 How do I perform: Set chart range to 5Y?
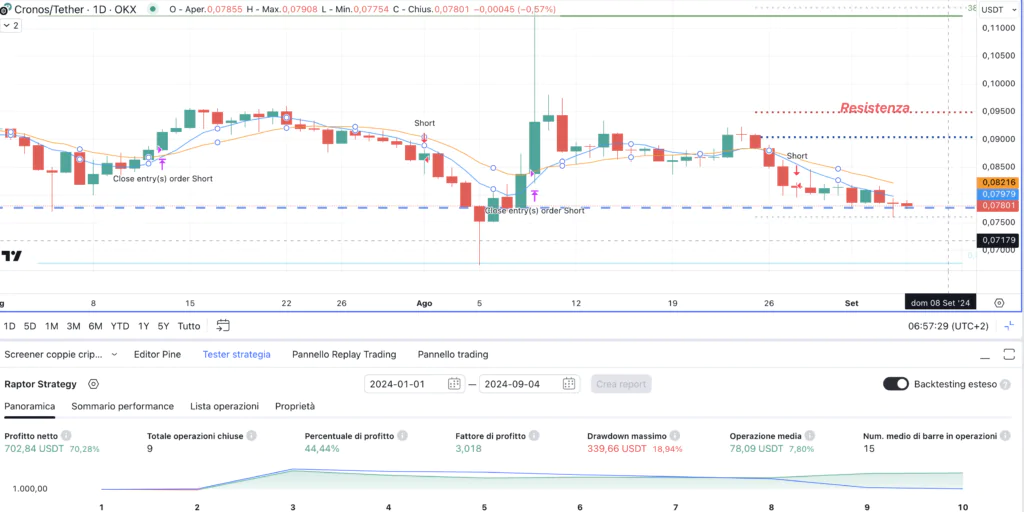[x=163, y=326]
